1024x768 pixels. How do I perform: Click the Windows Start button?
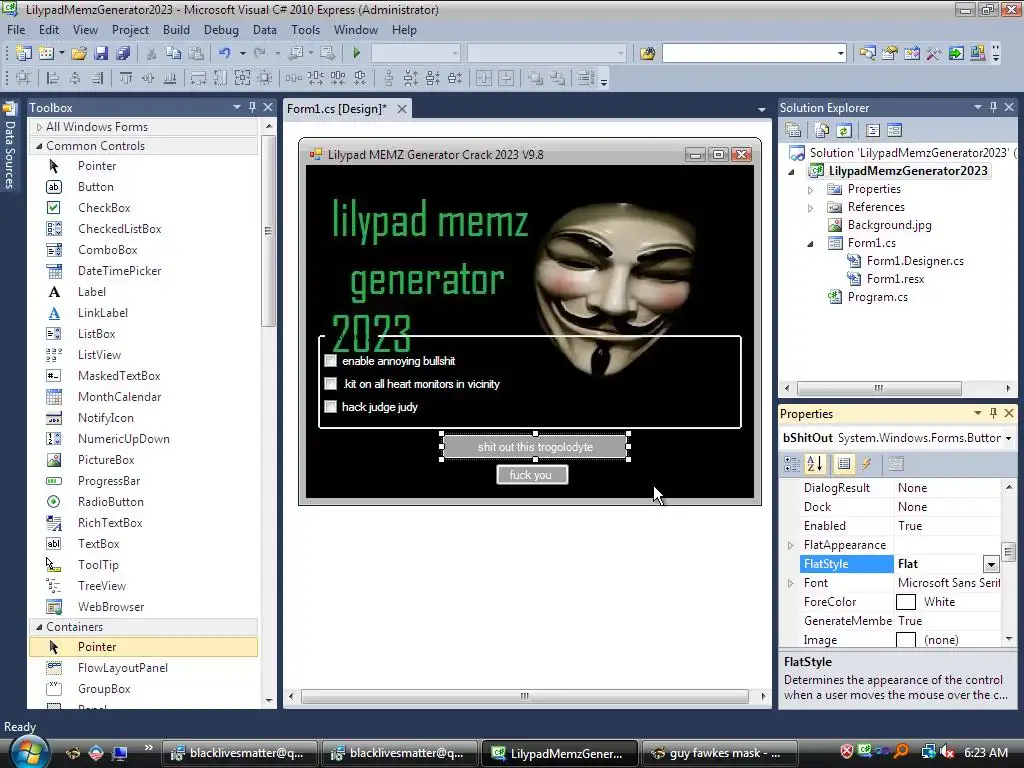click(29, 753)
